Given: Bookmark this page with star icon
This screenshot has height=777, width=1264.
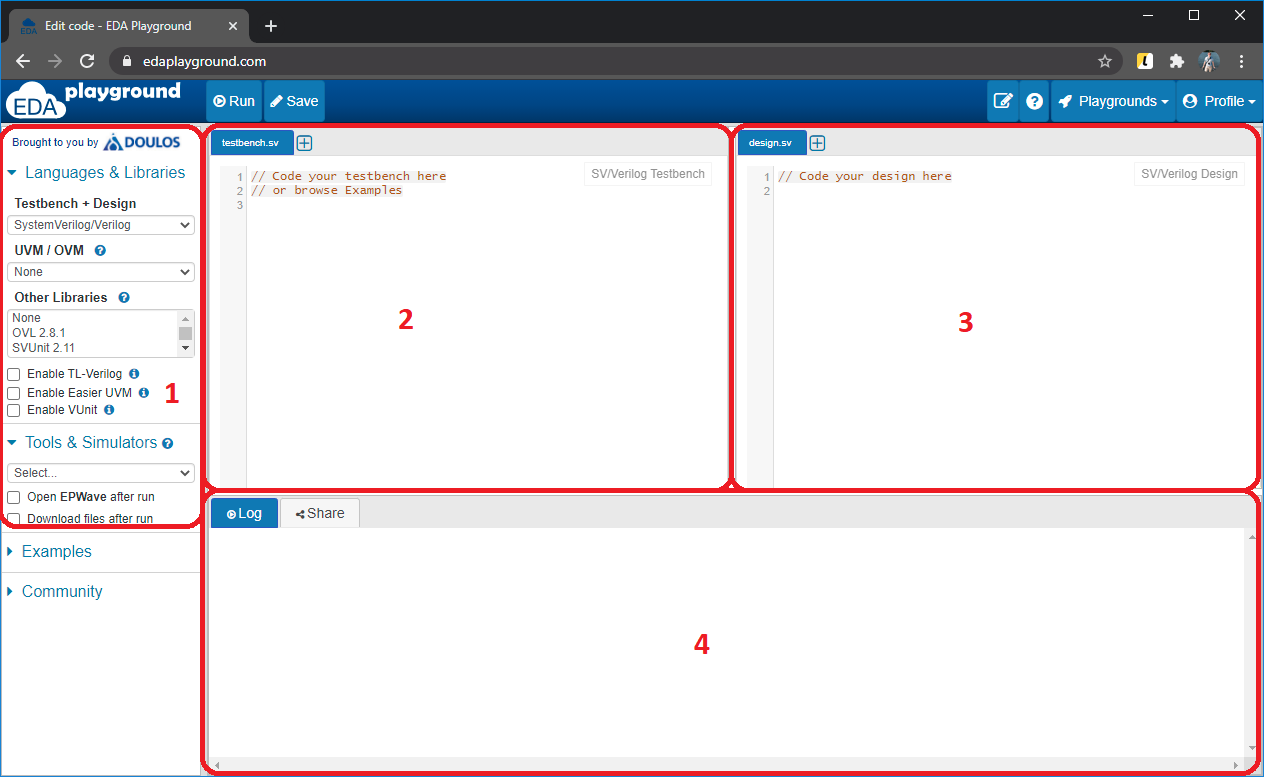Looking at the screenshot, I should [x=1105, y=61].
